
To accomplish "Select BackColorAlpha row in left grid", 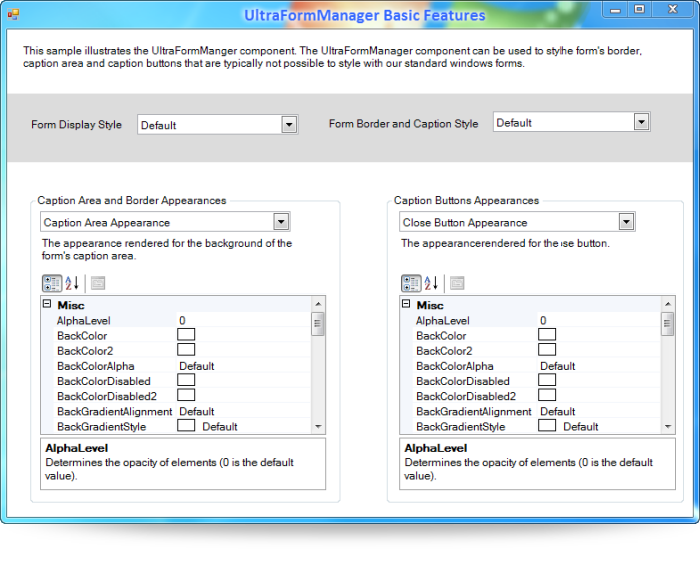I will pyautogui.click(x=182, y=366).
